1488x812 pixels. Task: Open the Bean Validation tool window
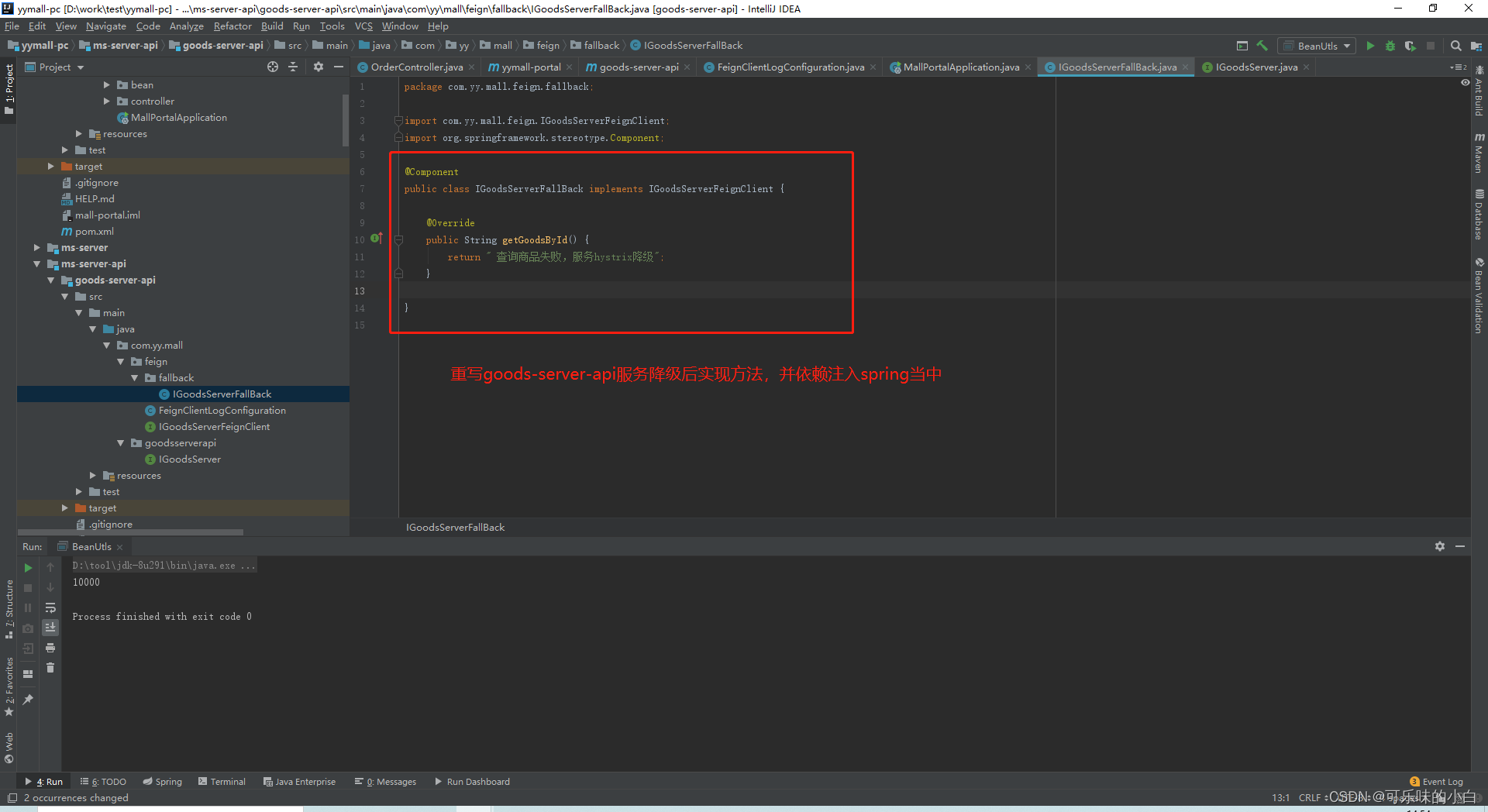[x=1479, y=295]
